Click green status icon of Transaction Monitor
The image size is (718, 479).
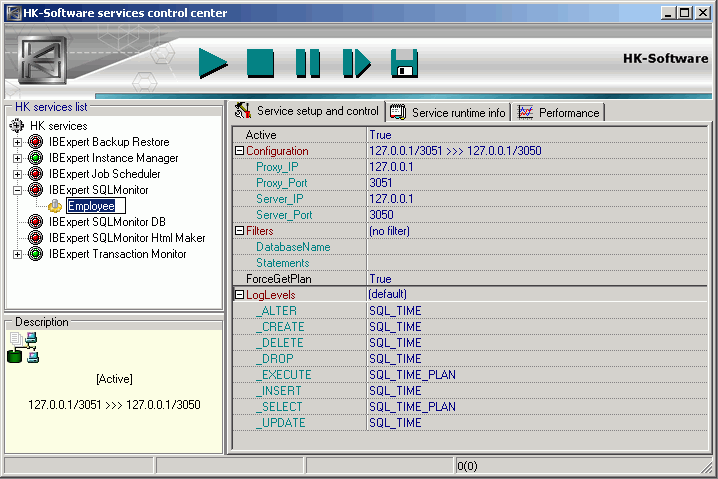[x=35, y=254]
